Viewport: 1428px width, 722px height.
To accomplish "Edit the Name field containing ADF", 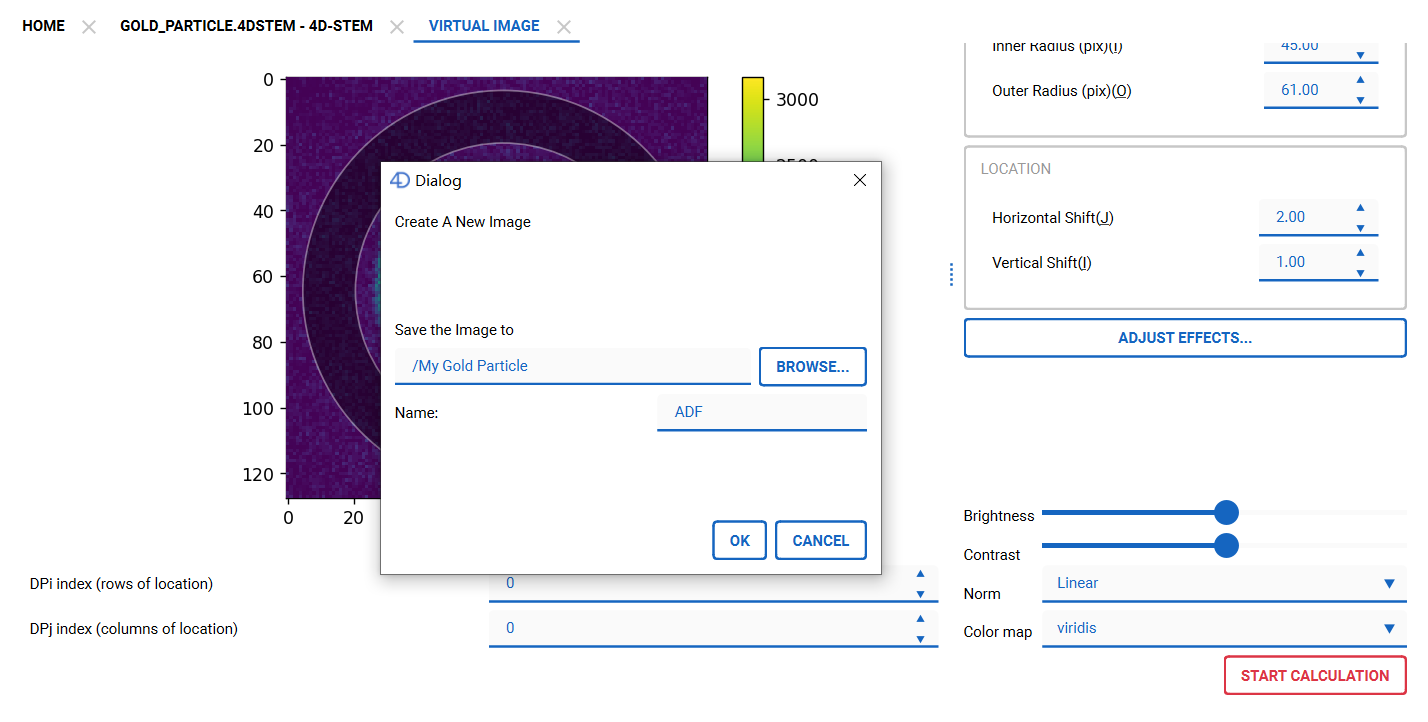I will pyautogui.click(x=762, y=411).
